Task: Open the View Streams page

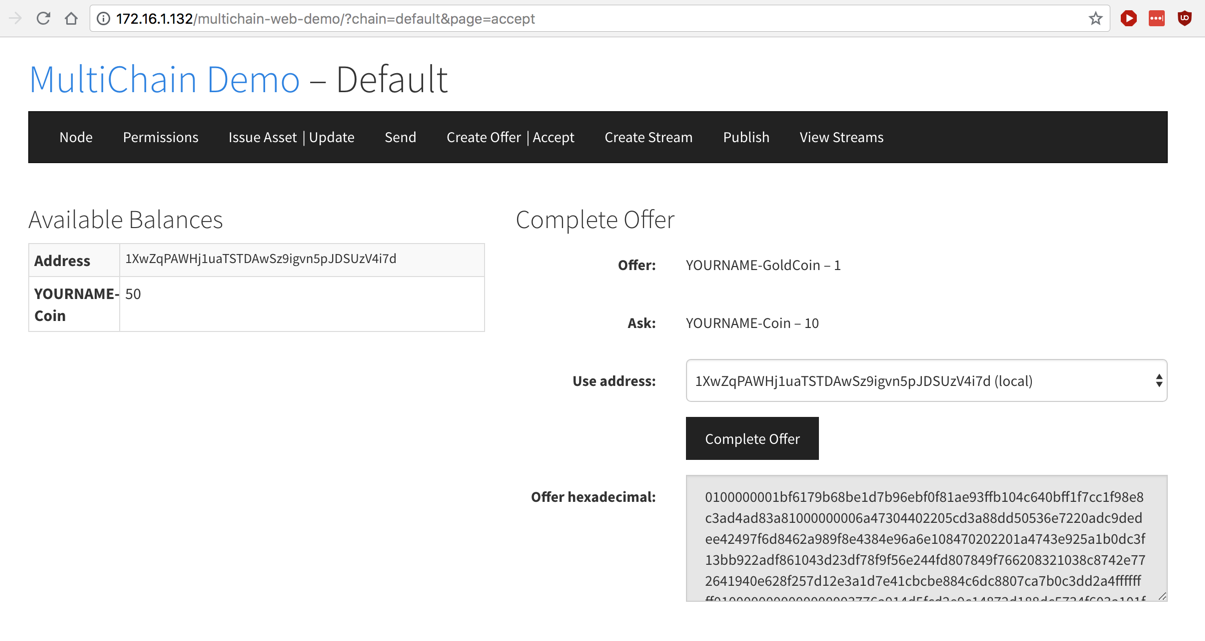Action: (841, 137)
